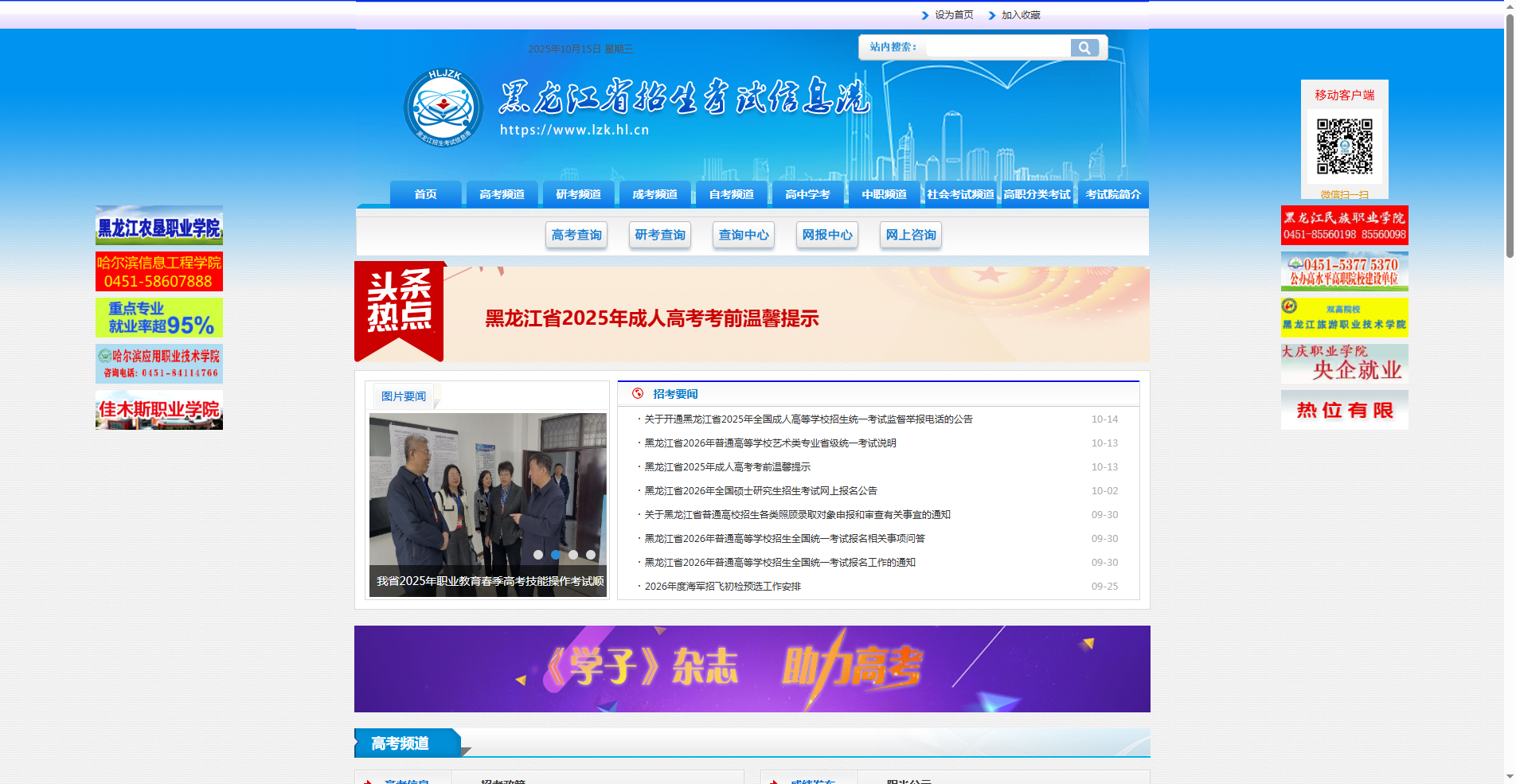Image resolution: width=1516 pixels, height=784 pixels.
Task: Click the 图片要闻 corner label
Action: click(403, 396)
